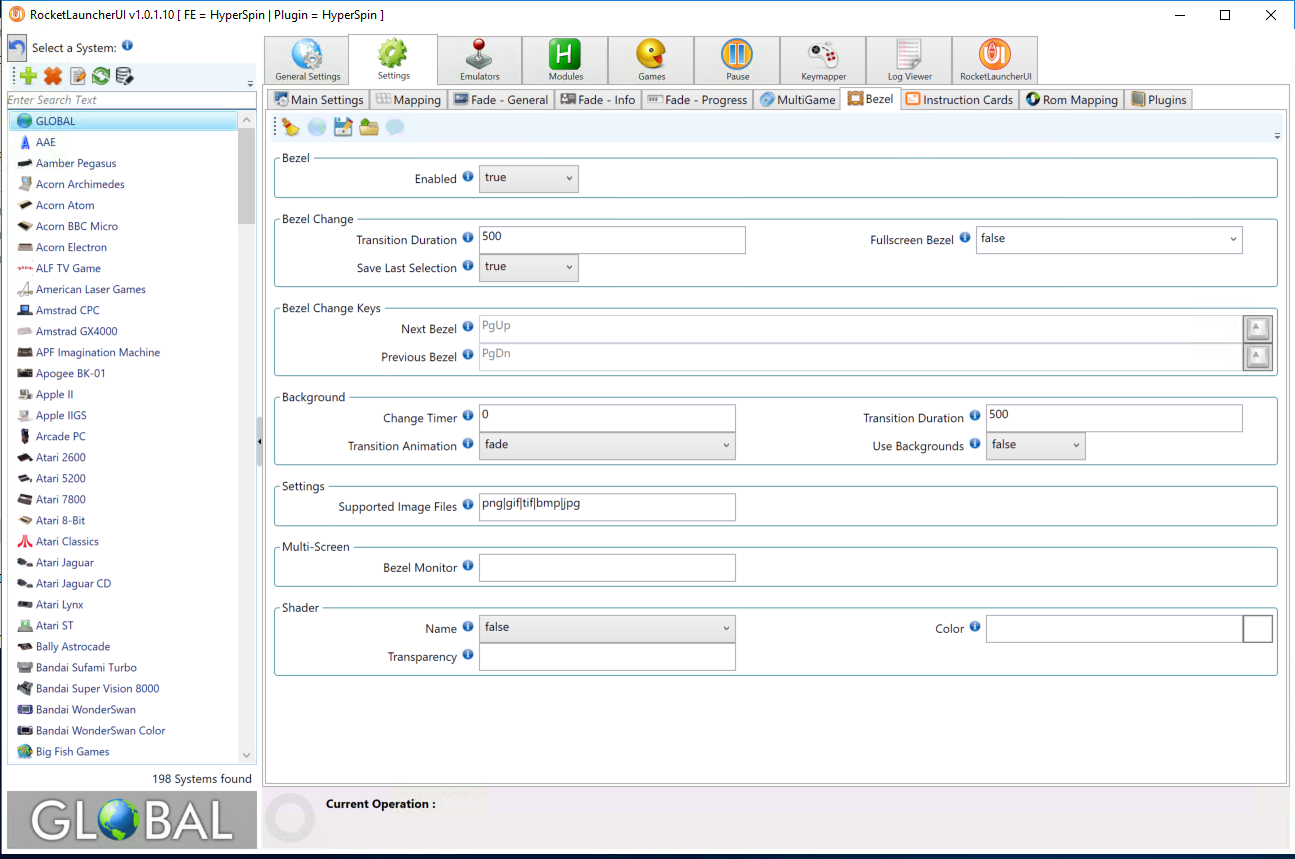Open the General Settings tab
The image size is (1295, 859).
(x=307, y=61)
